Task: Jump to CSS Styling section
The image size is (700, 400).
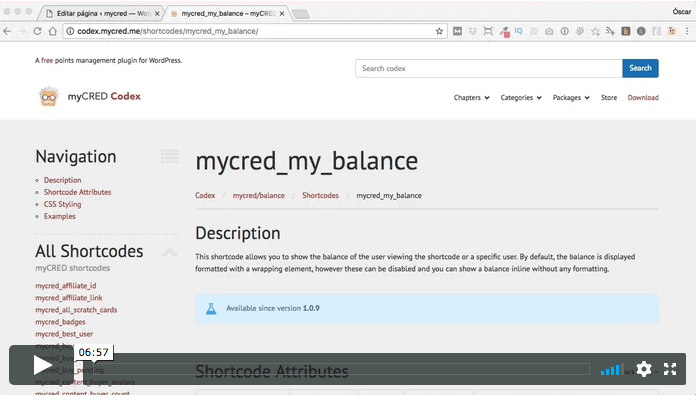Action: (x=62, y=204)
